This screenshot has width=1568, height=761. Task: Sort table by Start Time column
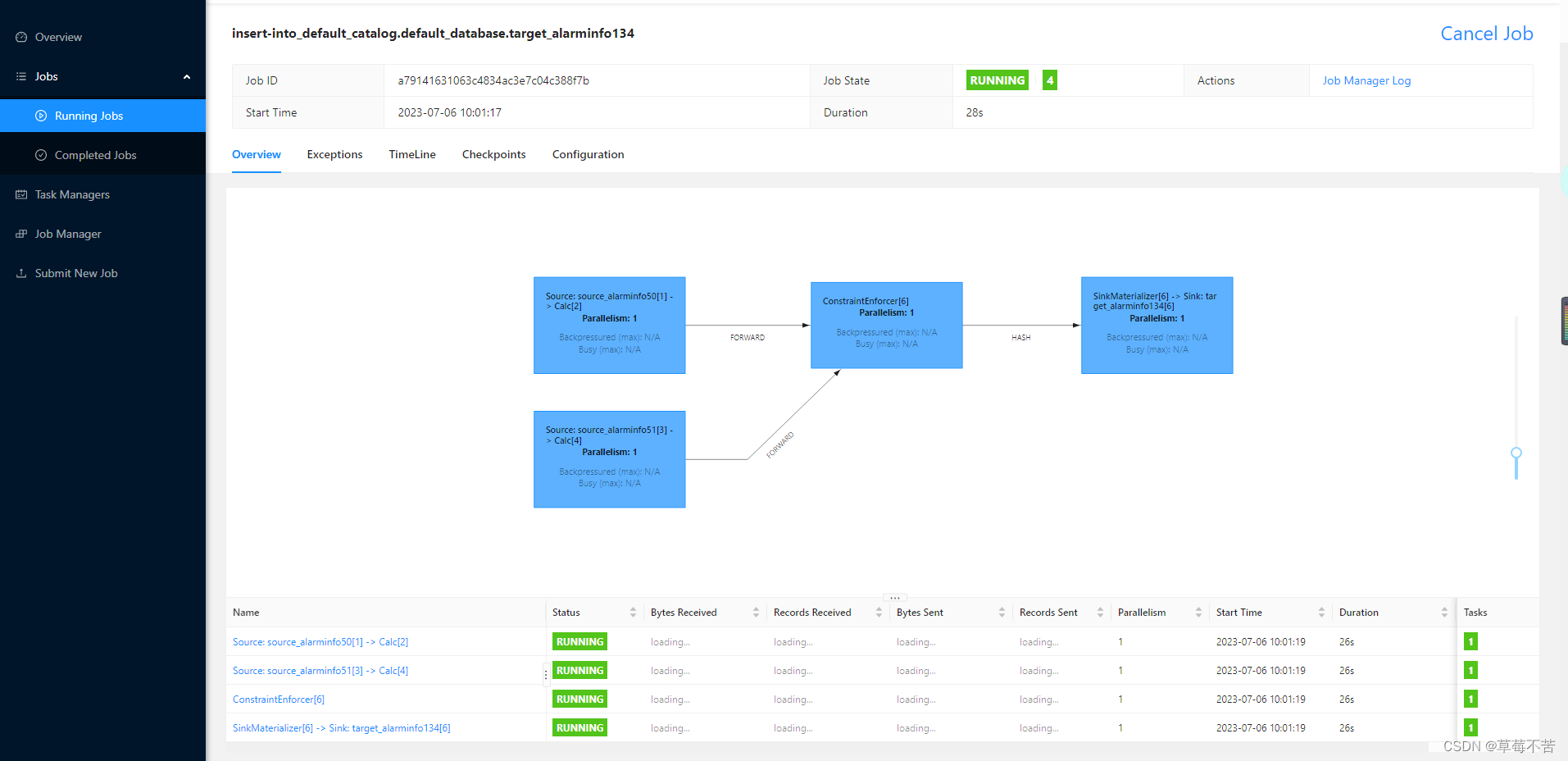click(1321, 613)
